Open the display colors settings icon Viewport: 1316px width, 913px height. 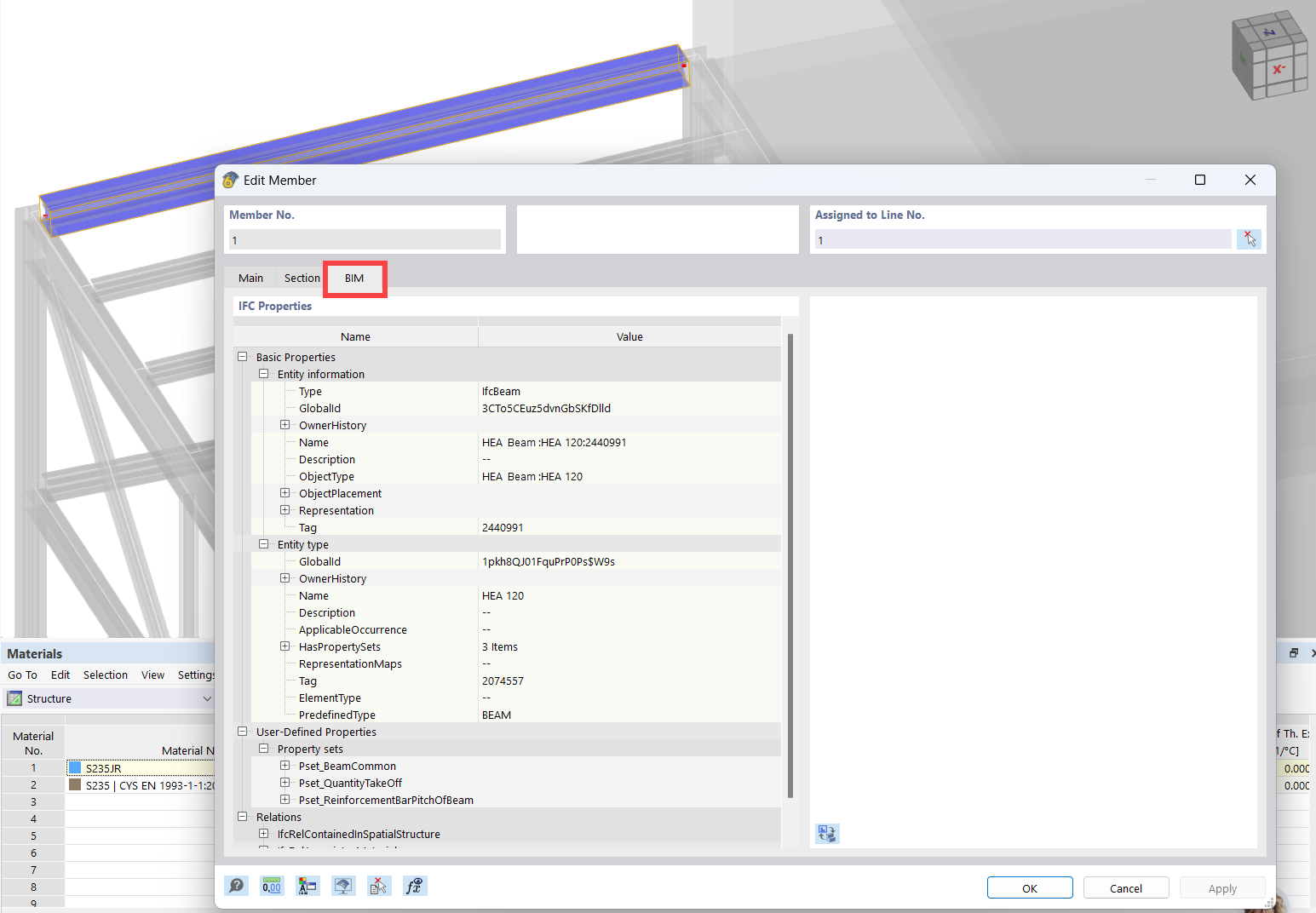[307, 886]
